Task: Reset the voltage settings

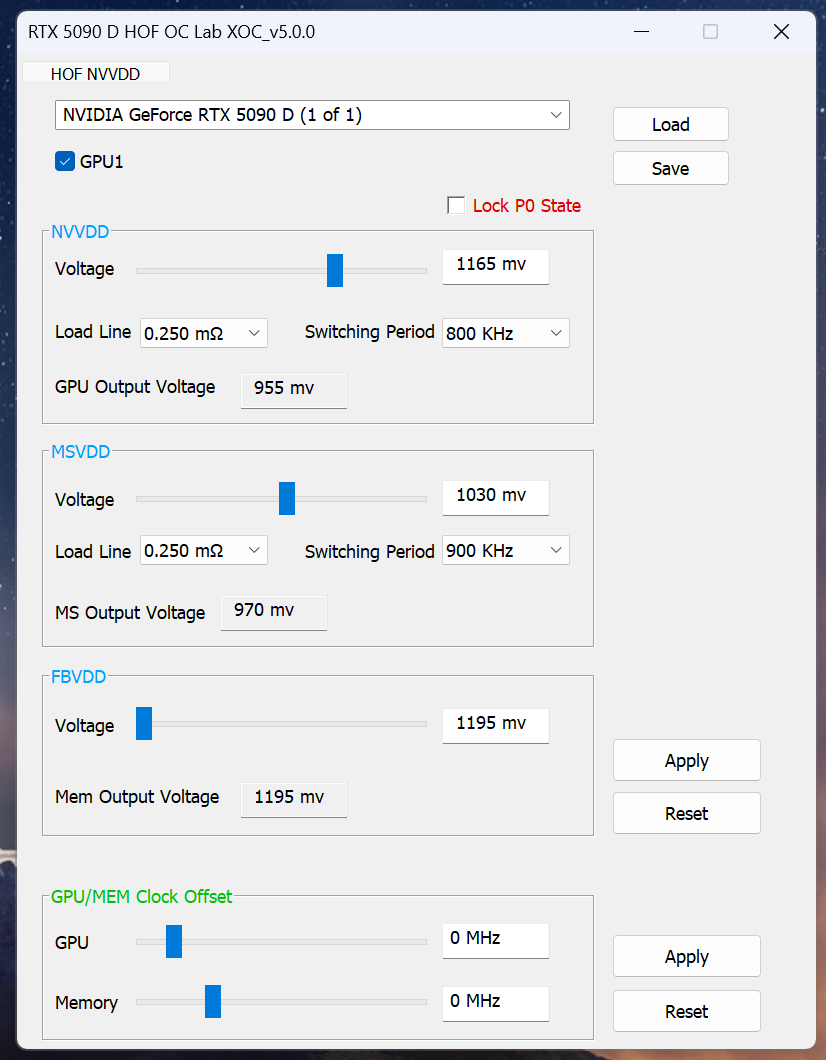Action: pos(686,813)
